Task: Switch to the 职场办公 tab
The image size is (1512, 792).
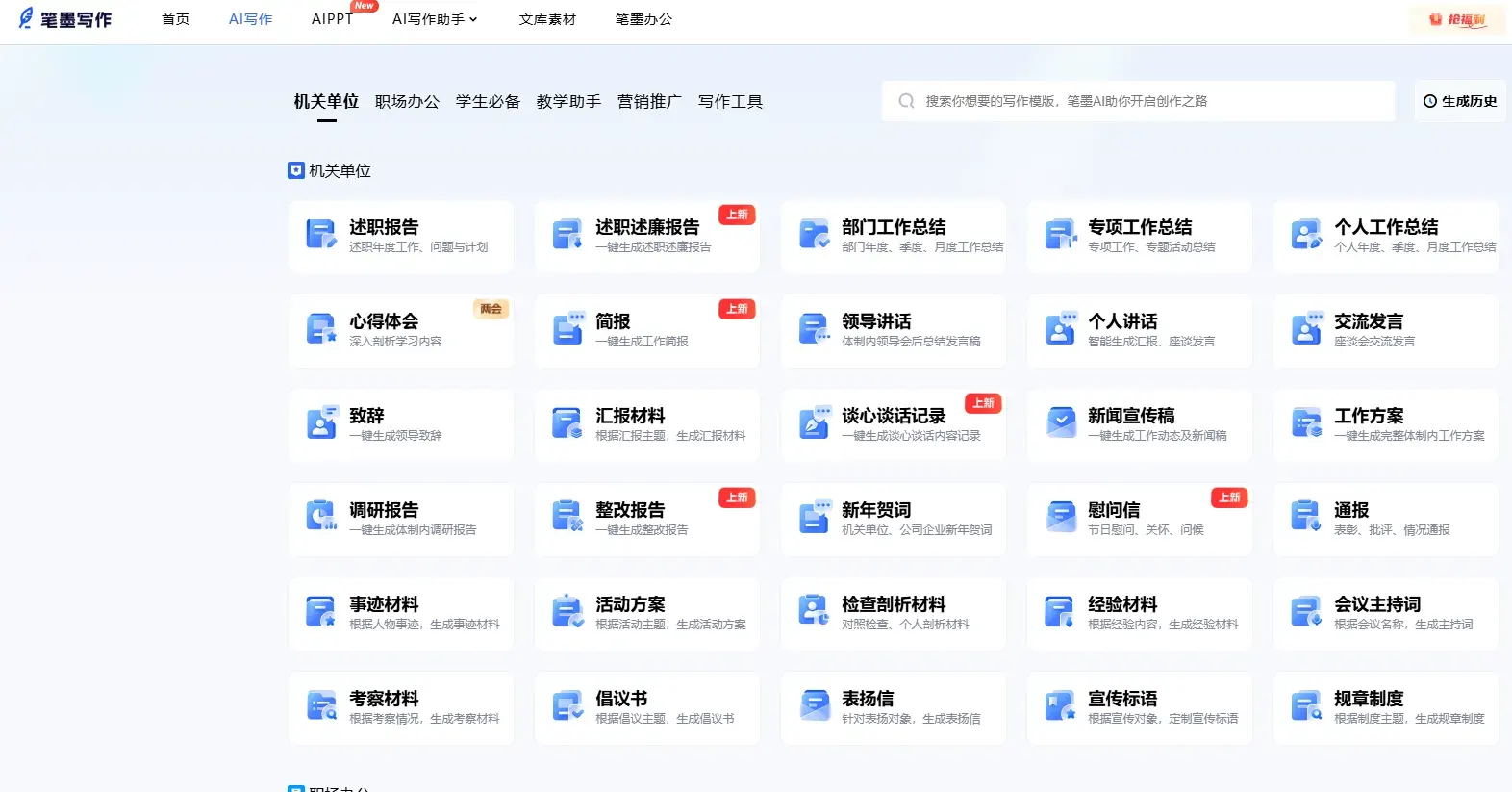Action: 407,101
